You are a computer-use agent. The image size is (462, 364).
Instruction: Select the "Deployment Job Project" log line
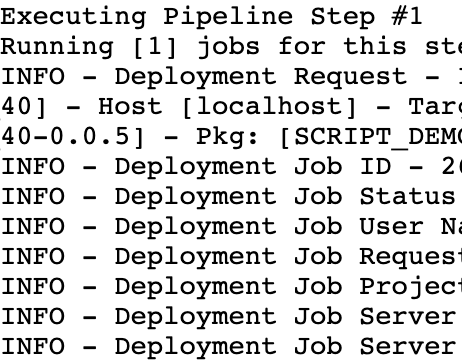pos(231,287)
